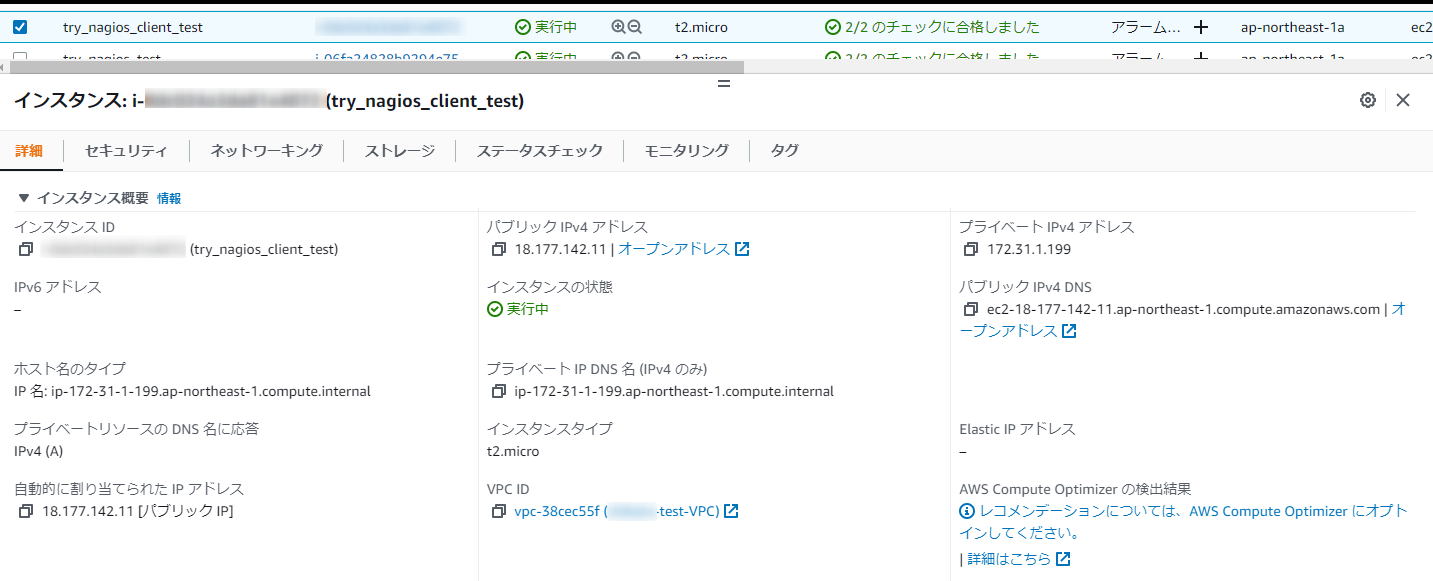Click zoom-in icon in try_nagios_client_test row
This screenshot has width=1433, height=581.
pos(618,27)
